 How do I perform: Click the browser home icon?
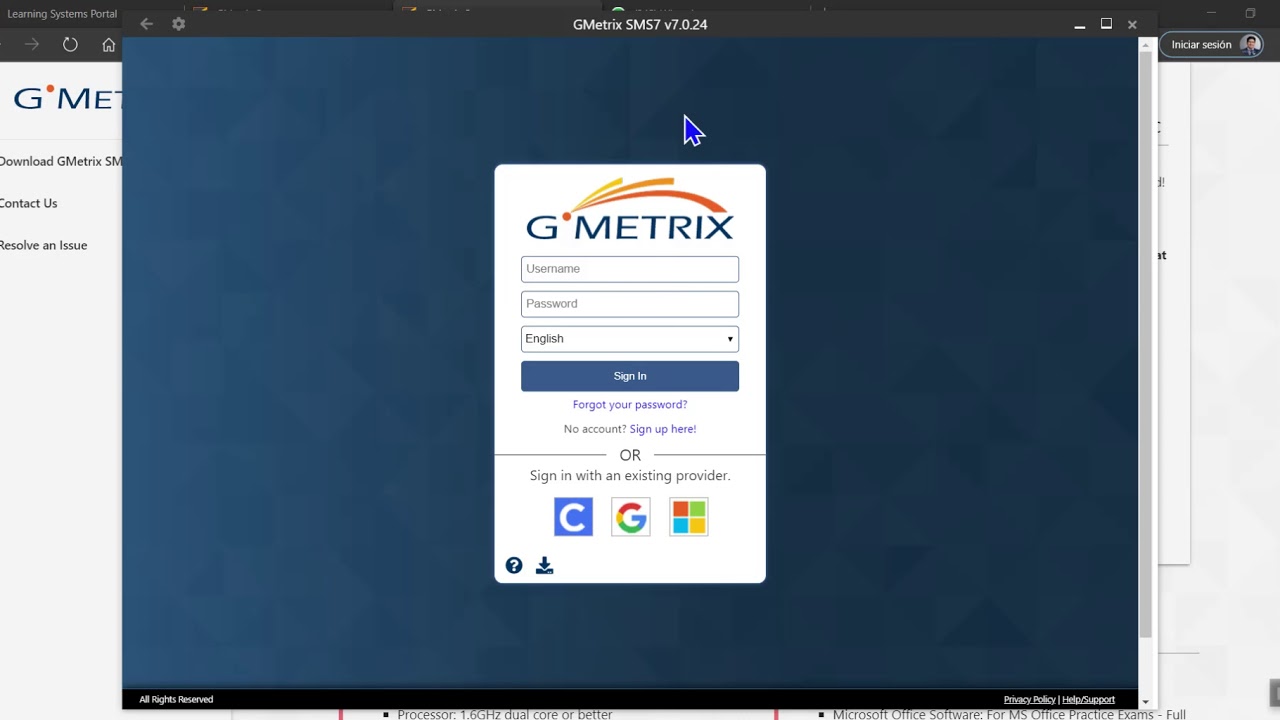(x=109, y=44)
